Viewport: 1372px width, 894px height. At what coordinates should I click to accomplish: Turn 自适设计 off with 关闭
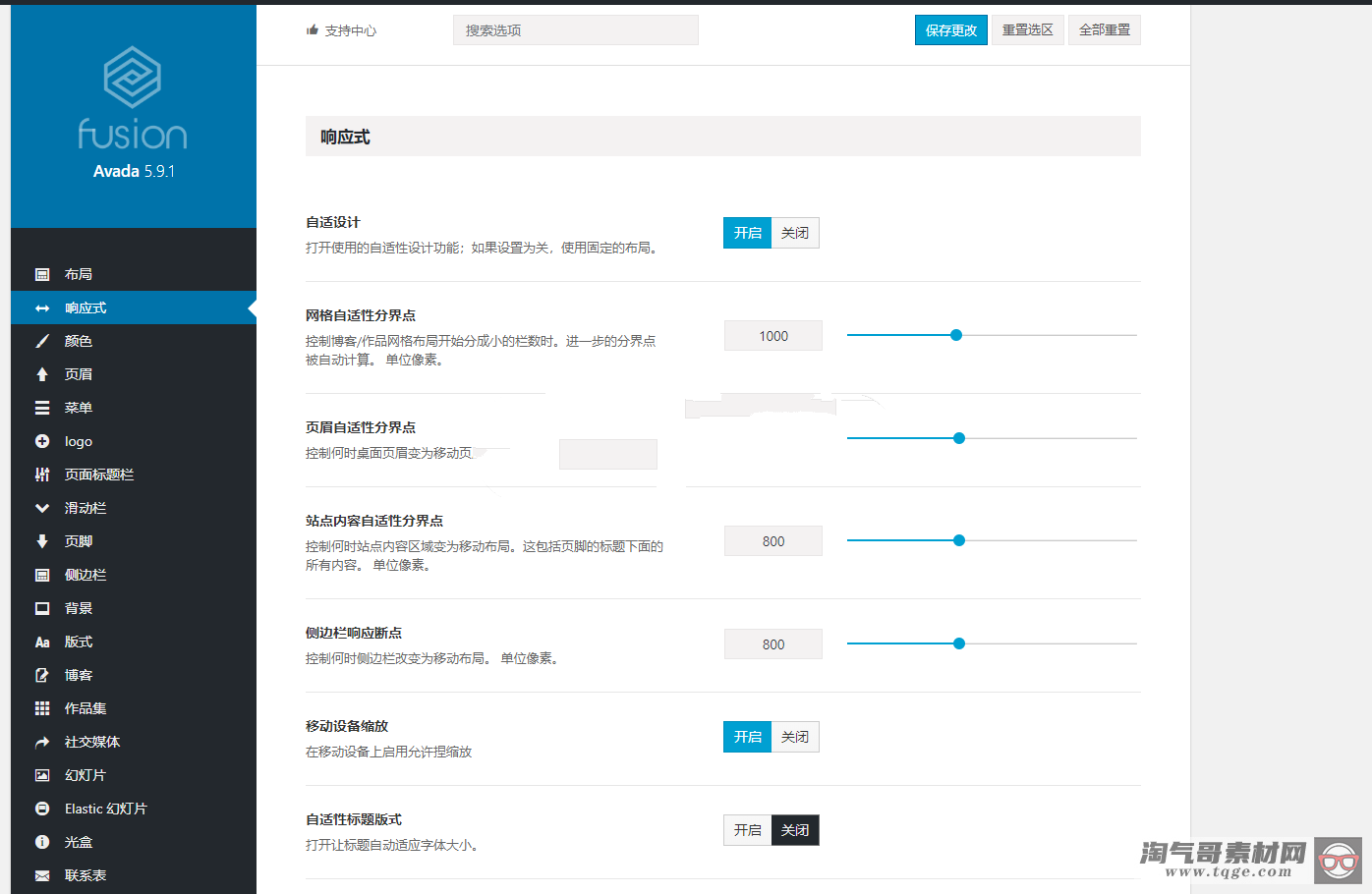[x=795, y=233]
